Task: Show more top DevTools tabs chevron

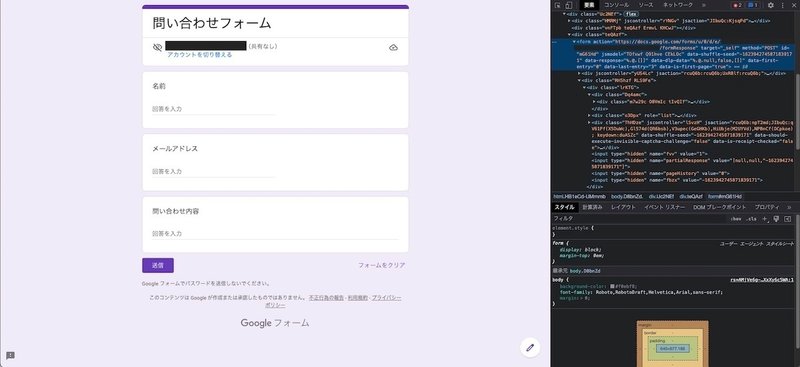Action: tap(704, 5)
